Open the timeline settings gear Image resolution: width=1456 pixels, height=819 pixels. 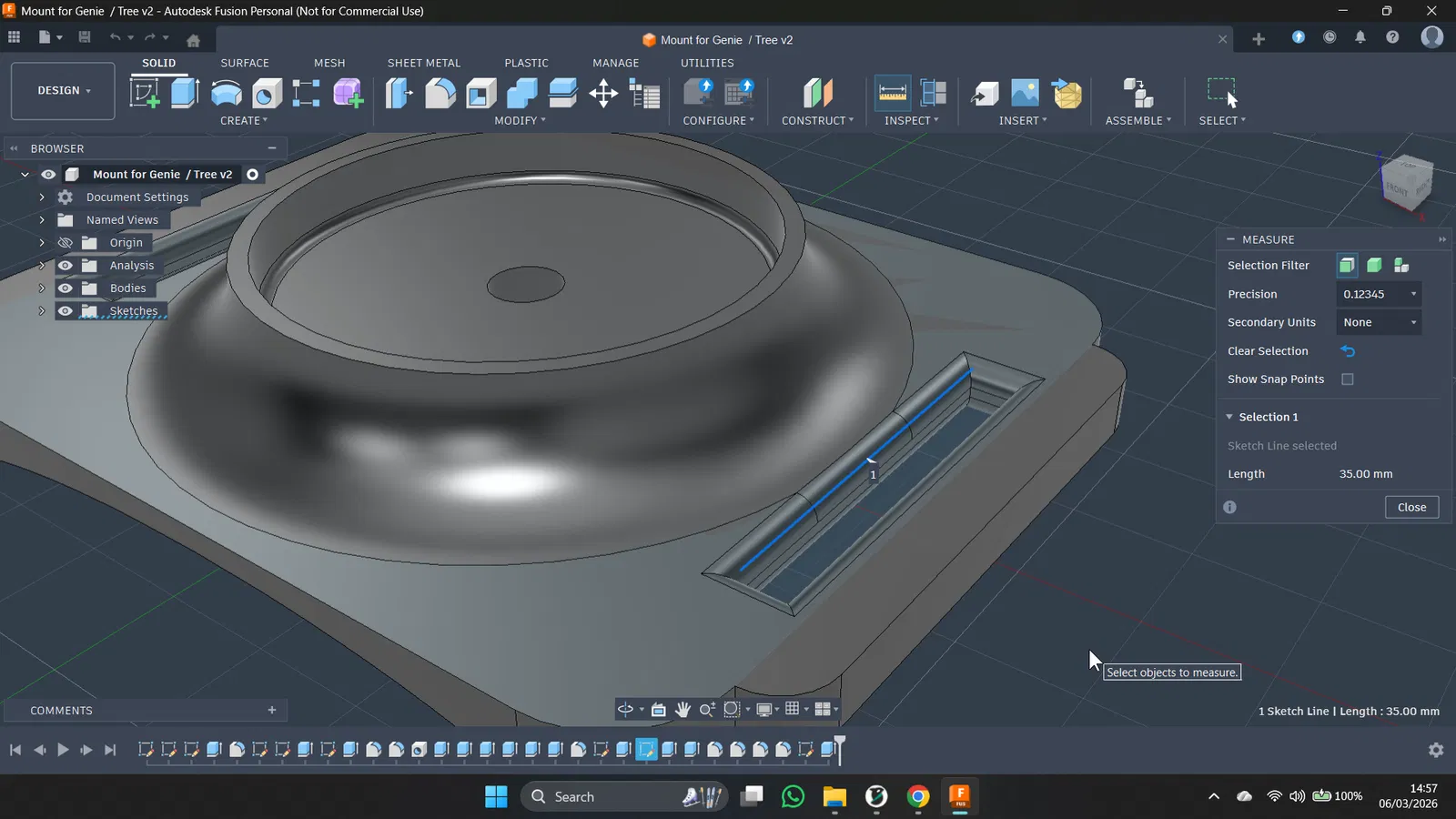click(1436, 750)
